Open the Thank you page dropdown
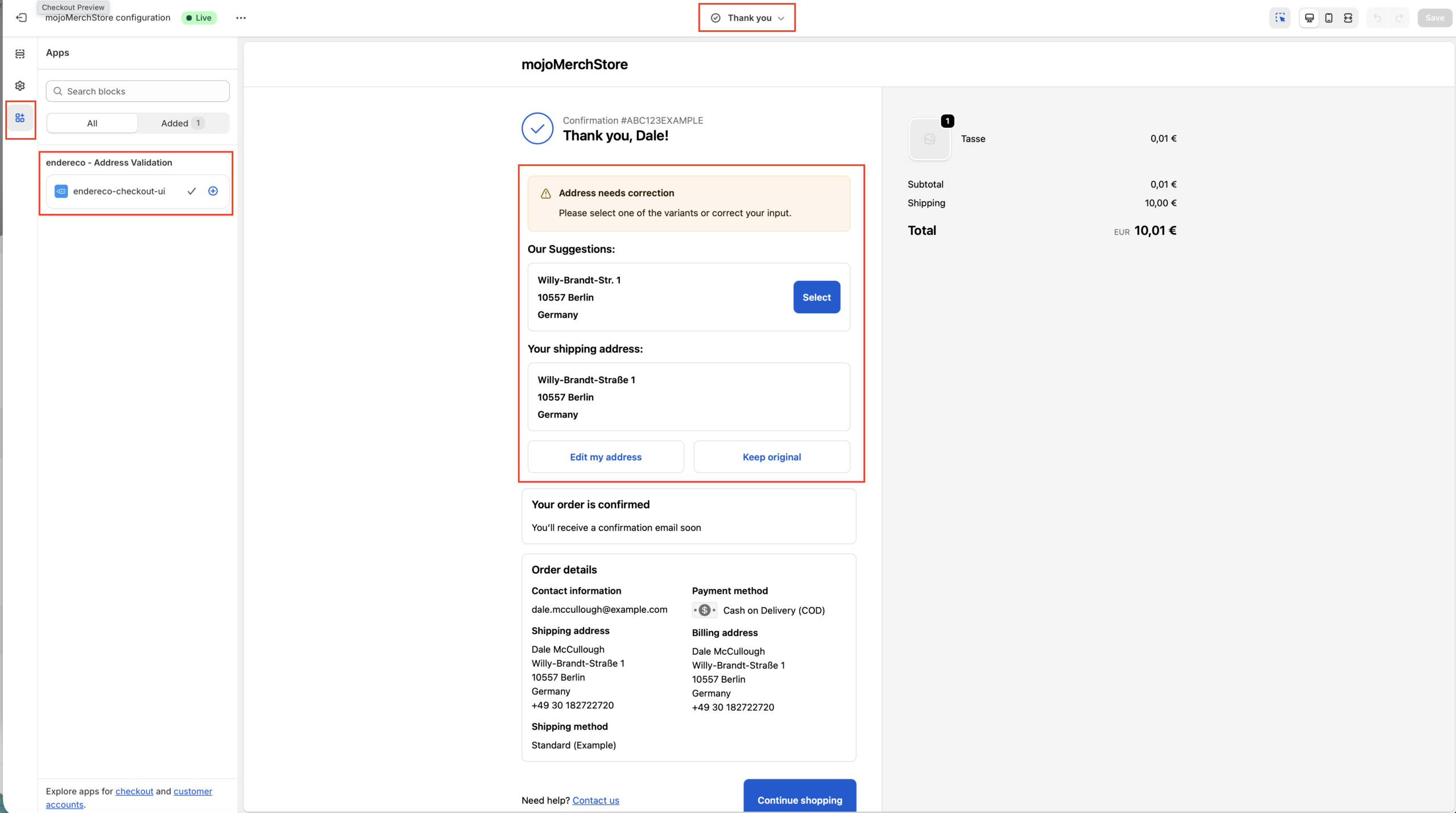 click(747, 18)
